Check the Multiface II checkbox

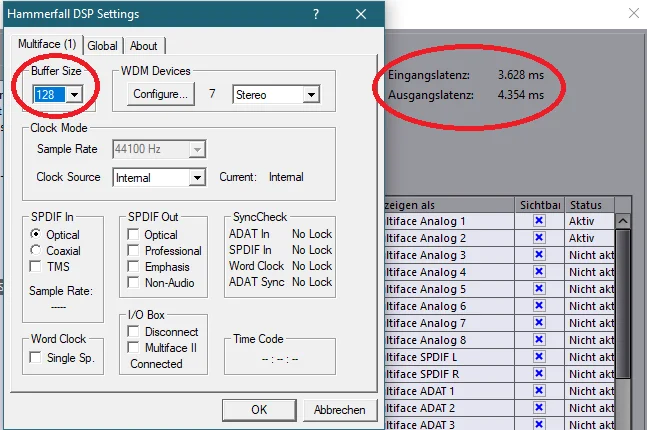(133, 347)
